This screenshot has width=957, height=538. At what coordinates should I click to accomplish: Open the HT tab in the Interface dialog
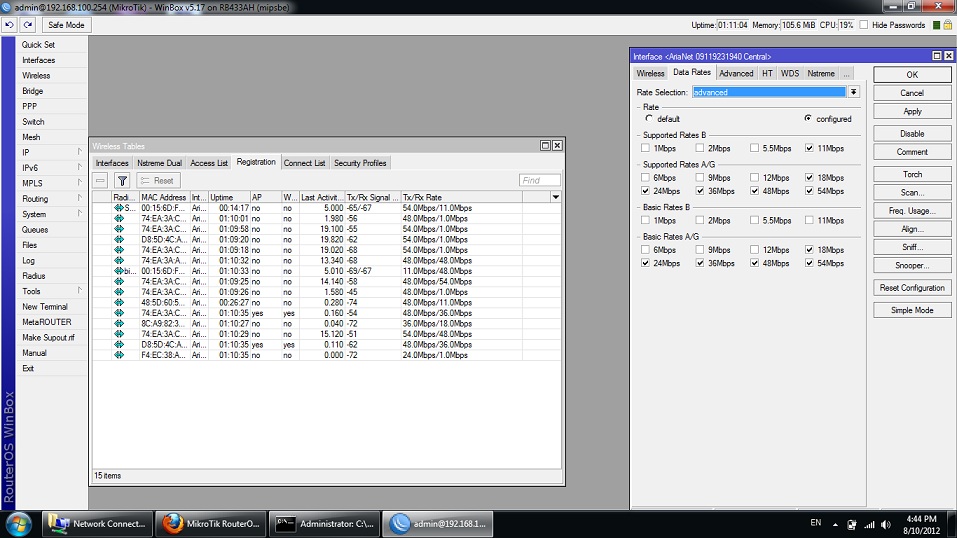coord(767,73)
